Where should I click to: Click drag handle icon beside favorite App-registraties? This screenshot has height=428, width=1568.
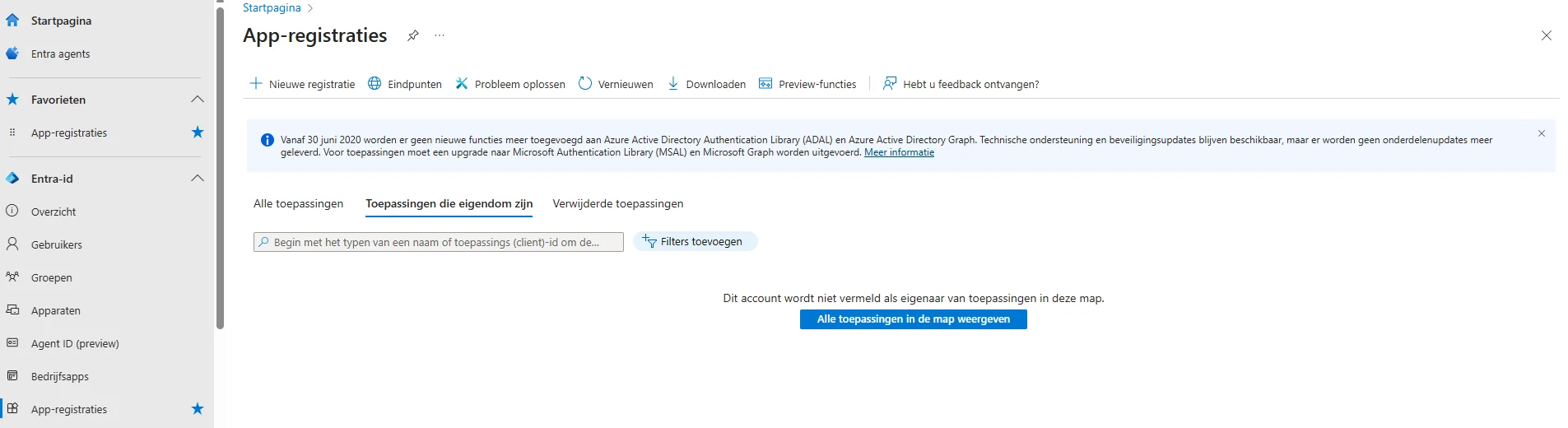pos(12,133)
